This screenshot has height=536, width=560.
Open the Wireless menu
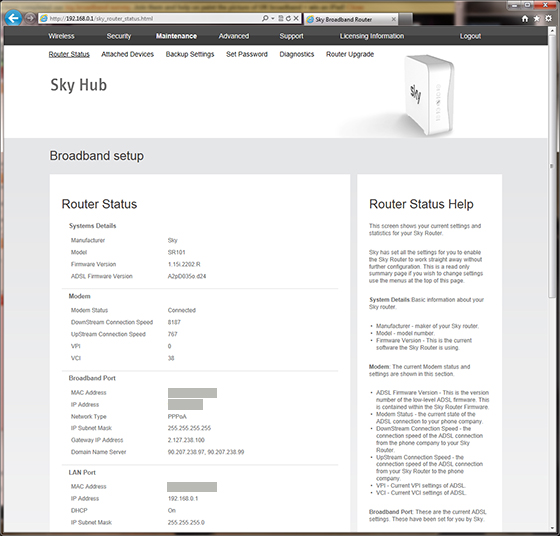pyautogui.click(x=61, y=36)
